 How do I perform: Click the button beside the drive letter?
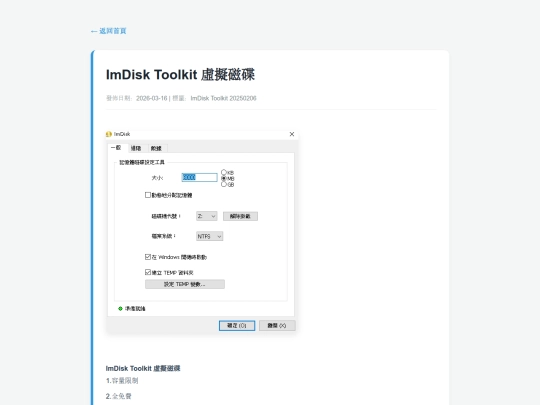pyautogui.click(x=240, y=216)
